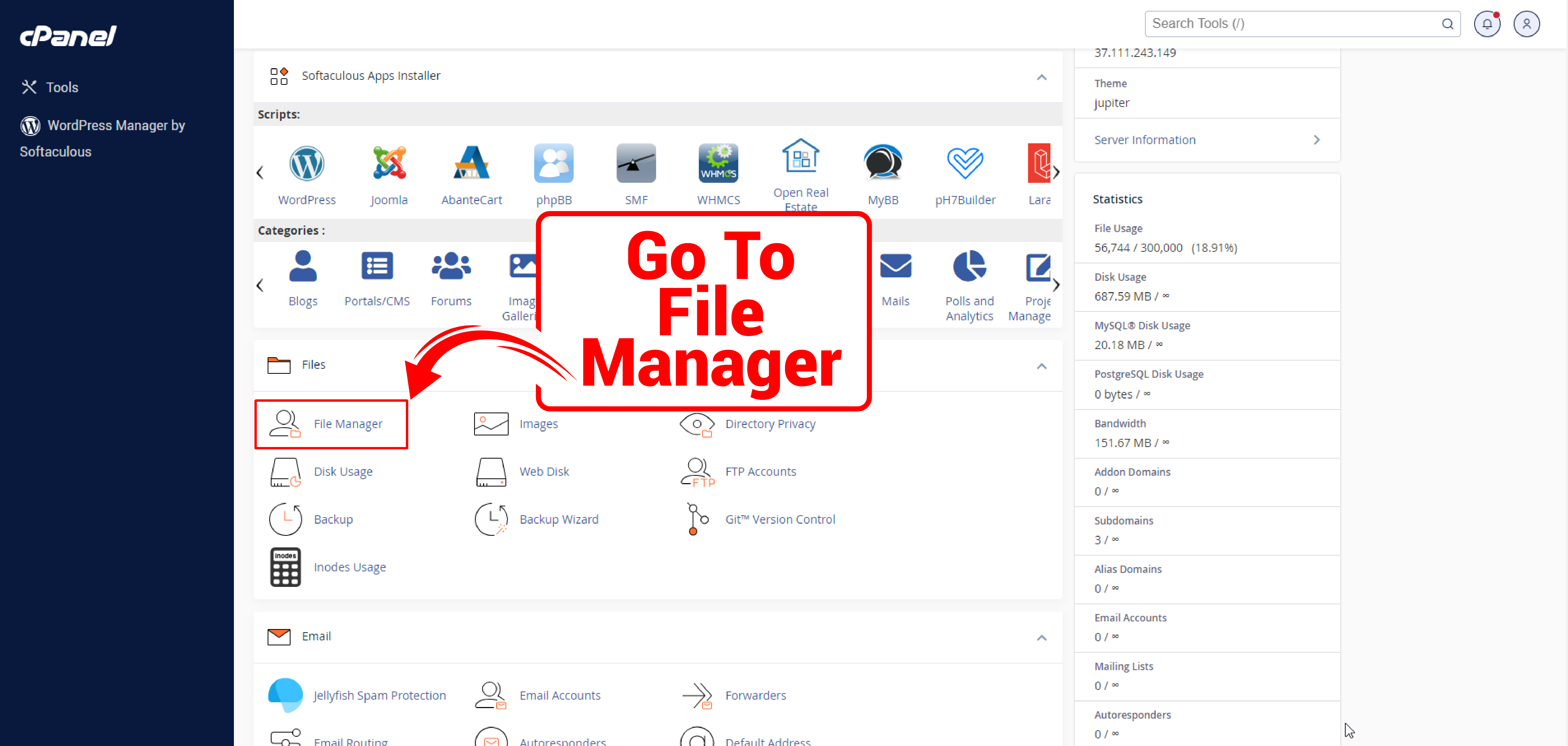Show previous categories with left arrow
Screen dimensions: 1568x746
[260, 285]
